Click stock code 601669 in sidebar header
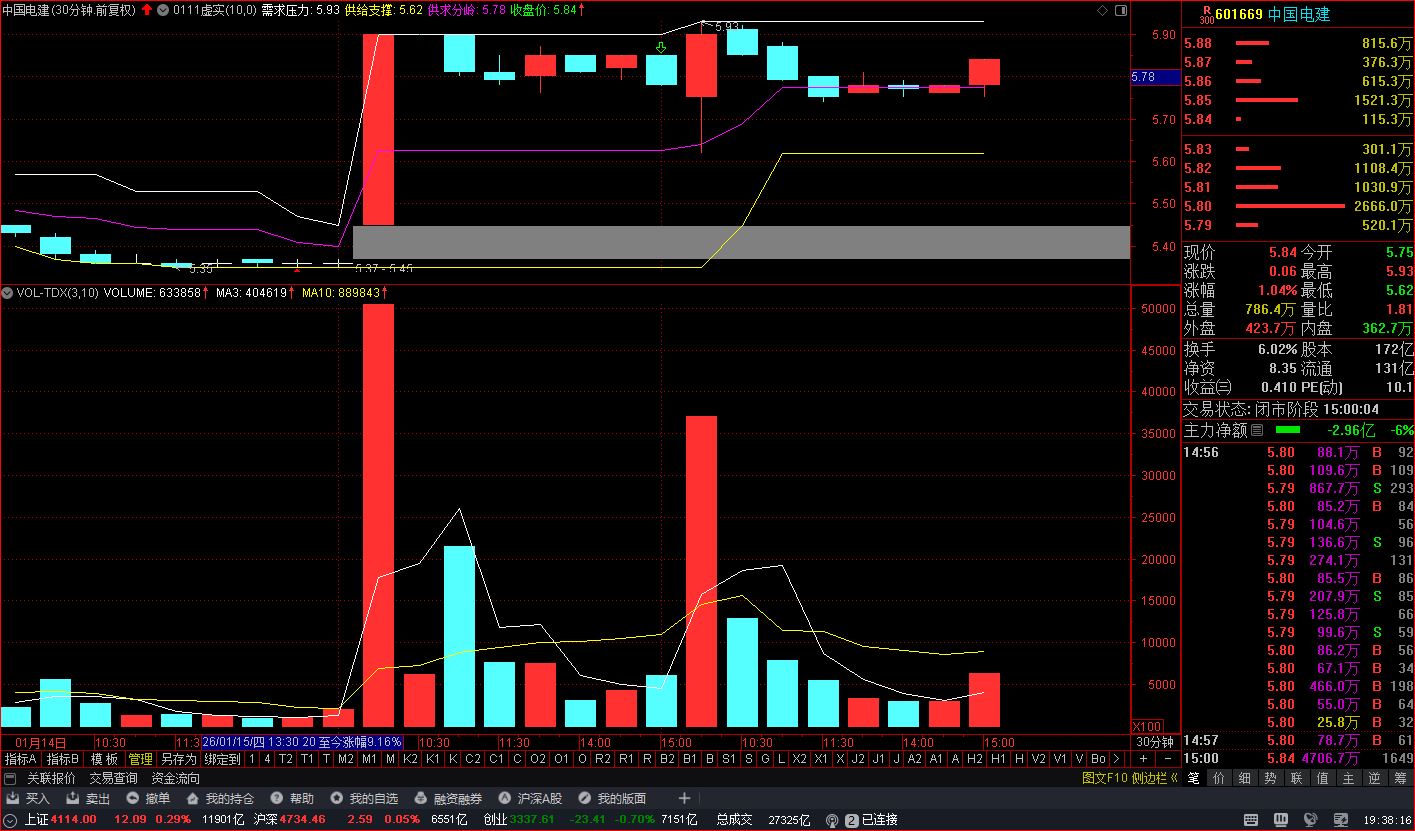Viewport: 1415px width, 831px height. pos(1238,14)
